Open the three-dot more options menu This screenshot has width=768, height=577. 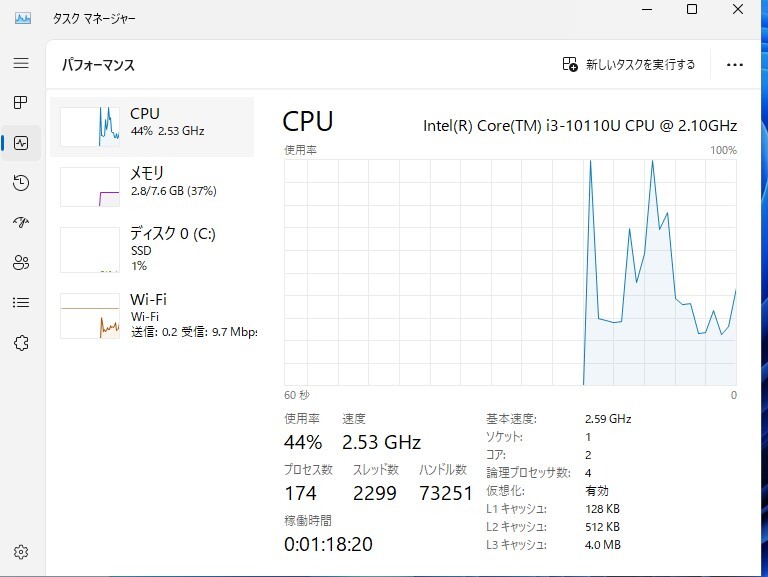click(x=735, y=65)
